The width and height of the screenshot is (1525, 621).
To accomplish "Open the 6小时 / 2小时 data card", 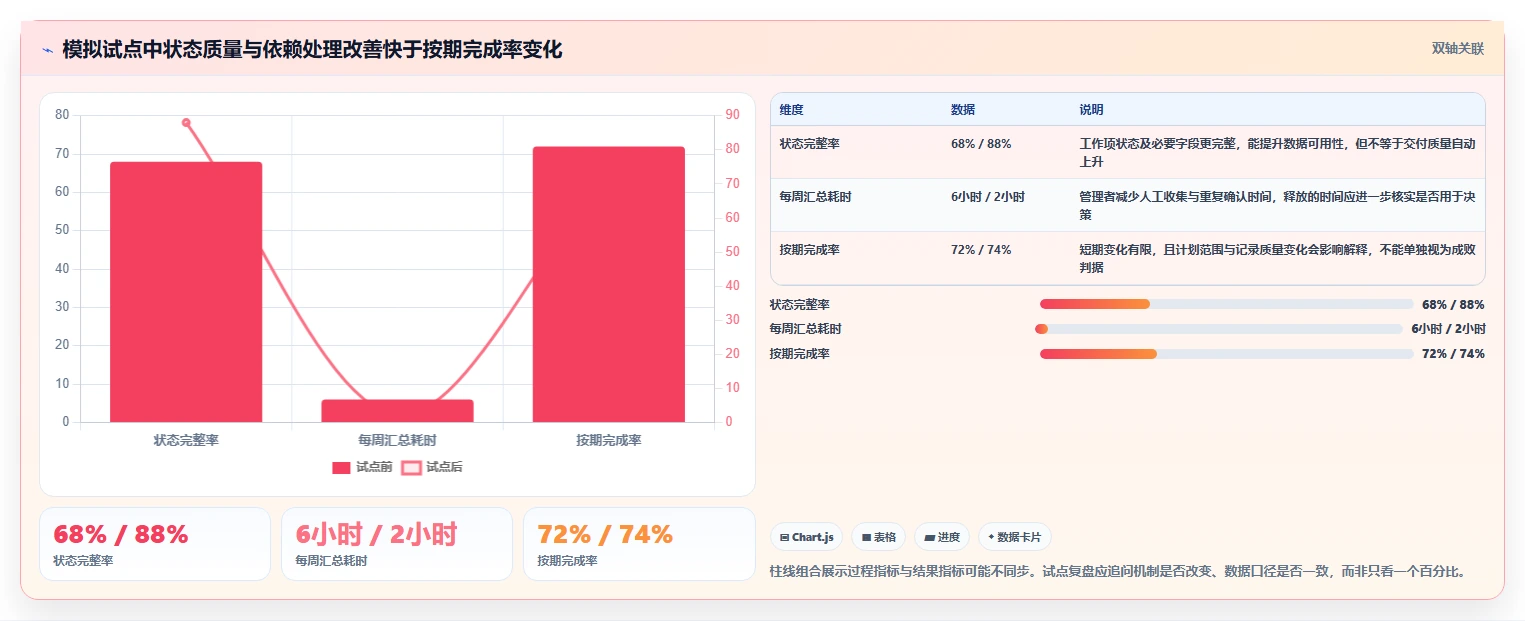I will (x=397, y=544).
